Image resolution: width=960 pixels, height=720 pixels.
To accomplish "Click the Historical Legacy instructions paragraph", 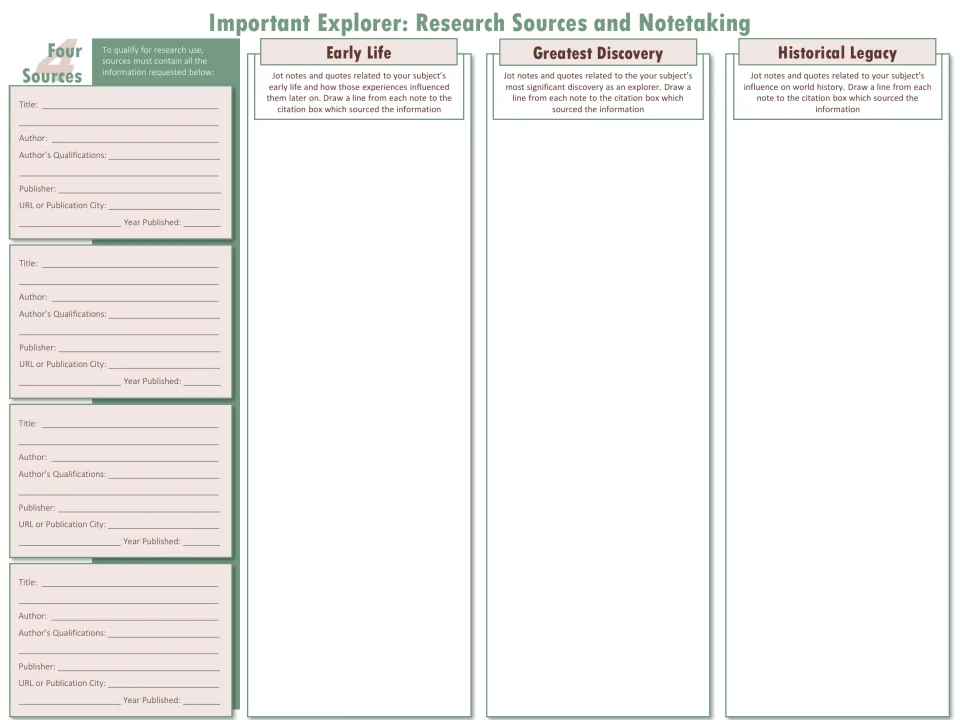I will coord(837,92).
